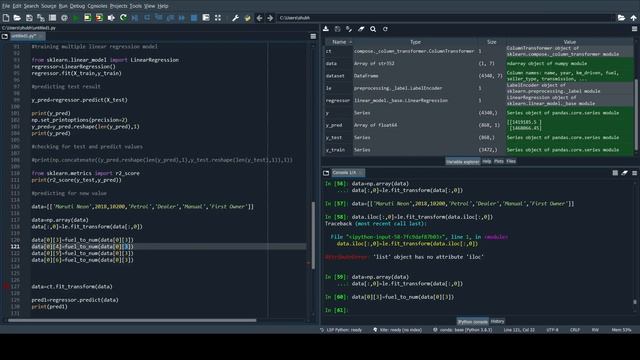The width and height of the screenshot is (640, 360).
Task: Change to the parent directory
Action: pos(633,18)
